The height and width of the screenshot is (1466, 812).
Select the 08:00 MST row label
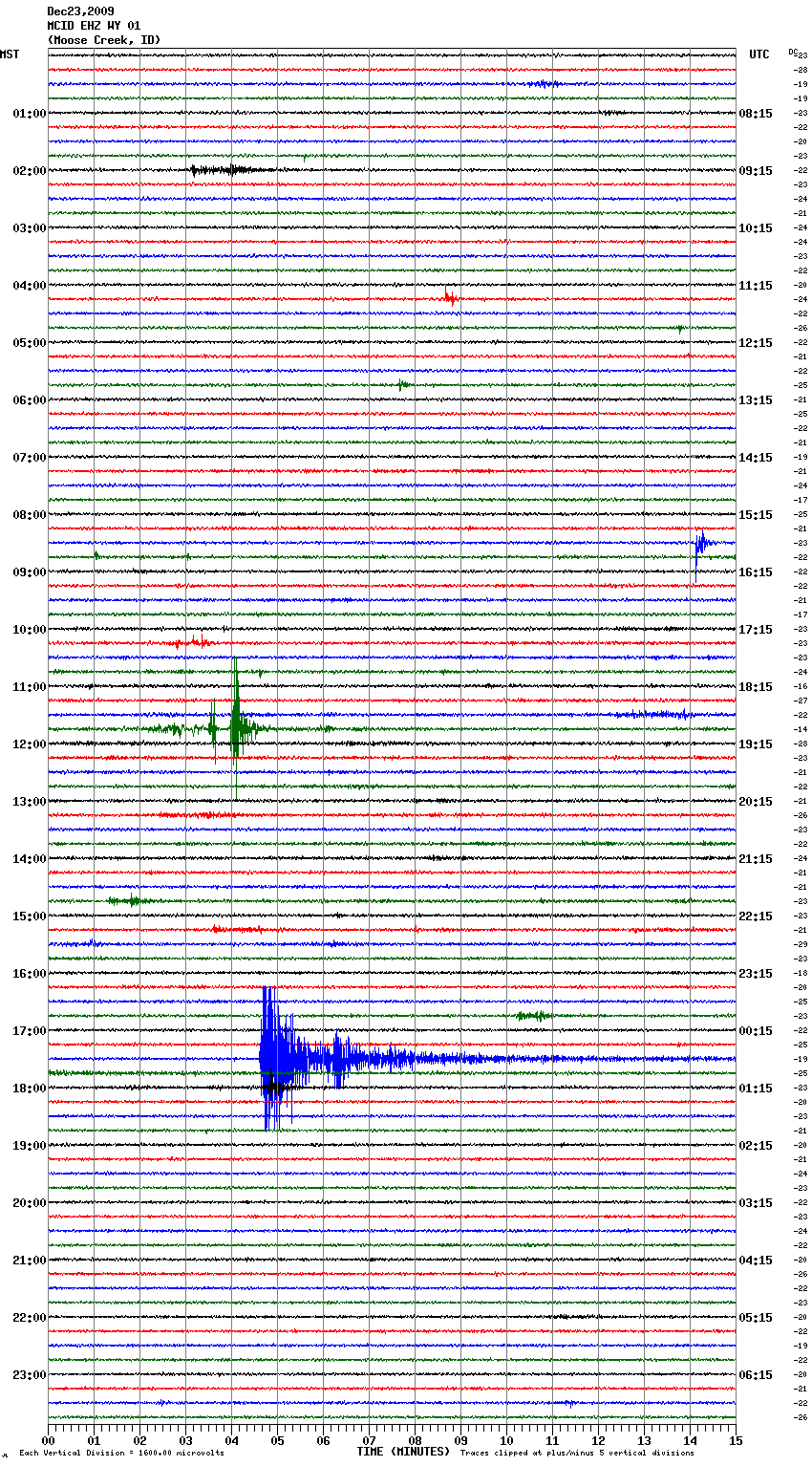coord(30,515)
